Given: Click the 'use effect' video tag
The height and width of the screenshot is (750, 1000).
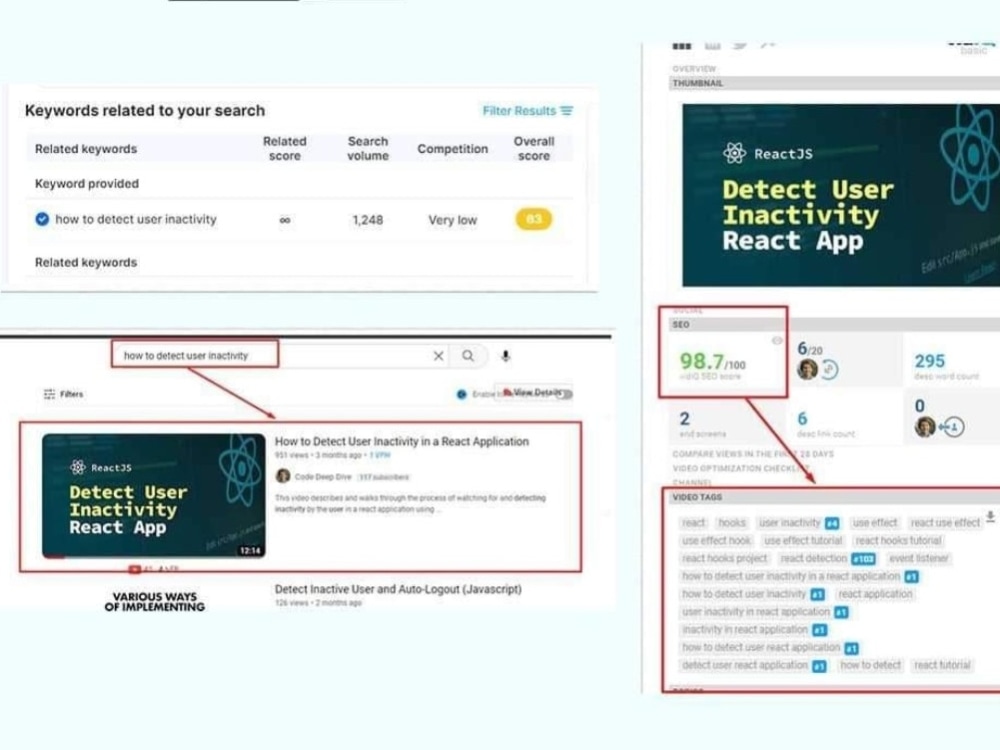Looking at the screenshot, I should point(875,523).
